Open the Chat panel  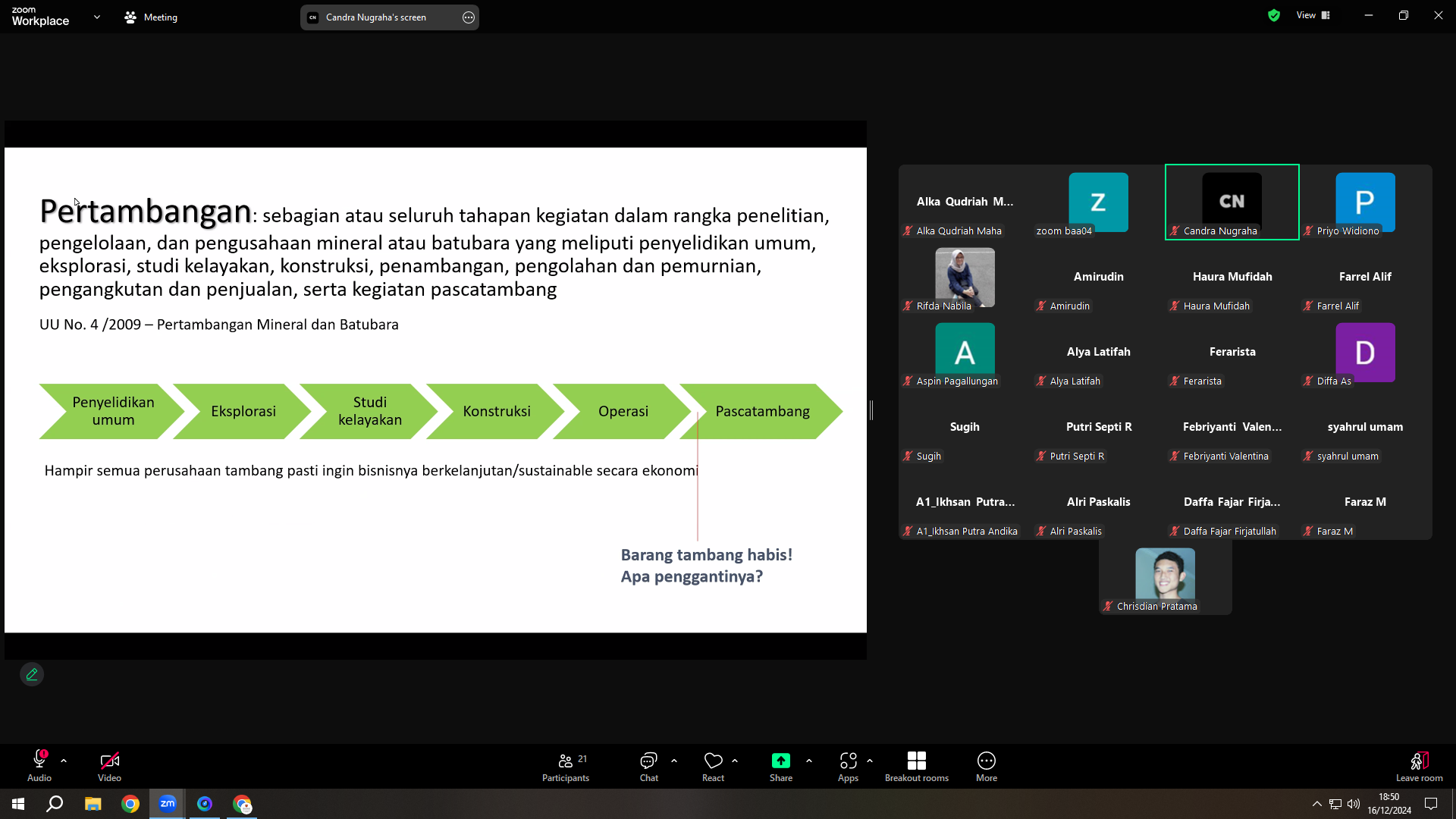pyautogui.click(x=648, y=766)
